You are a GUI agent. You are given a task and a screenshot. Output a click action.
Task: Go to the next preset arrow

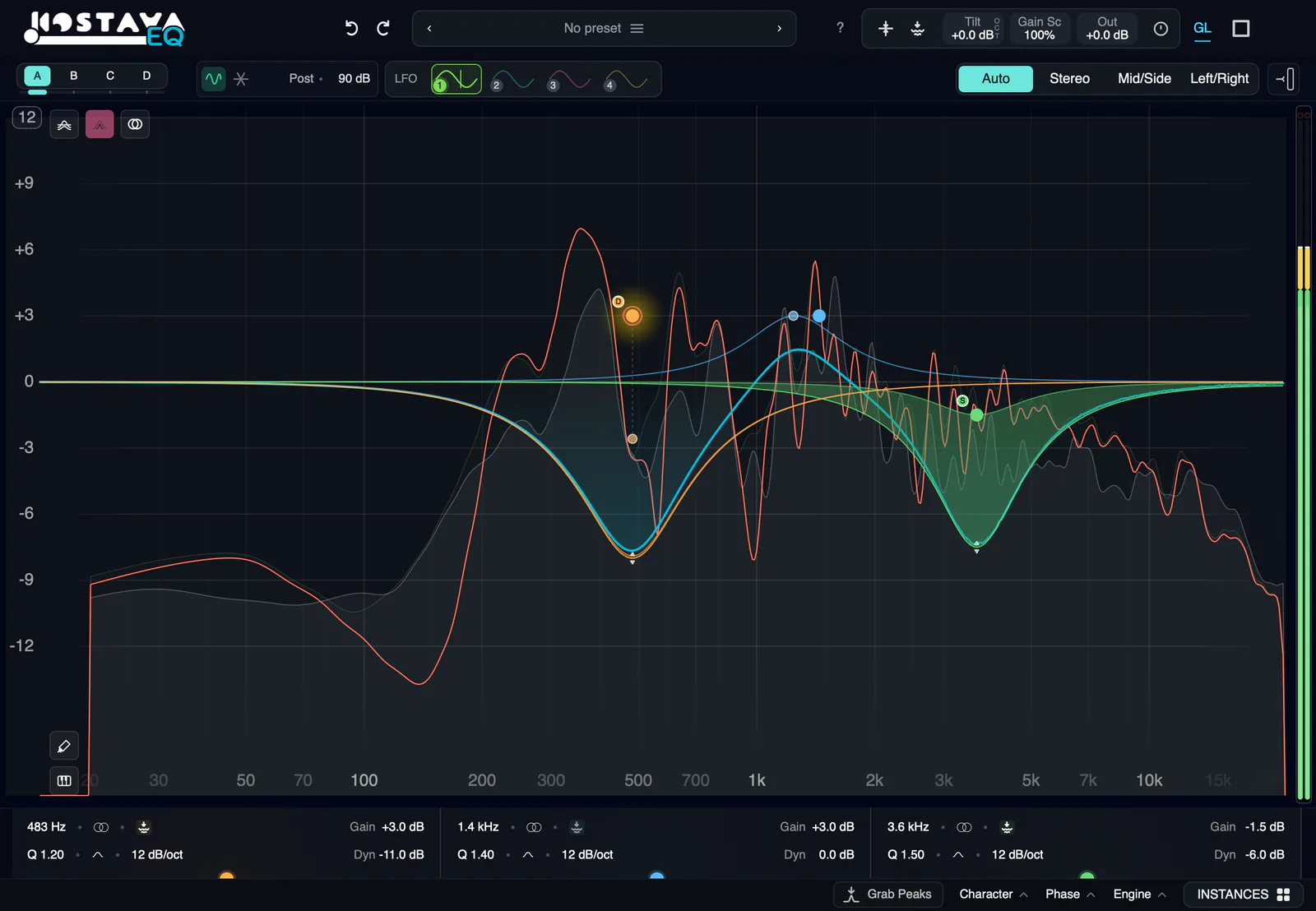point(779,29)
